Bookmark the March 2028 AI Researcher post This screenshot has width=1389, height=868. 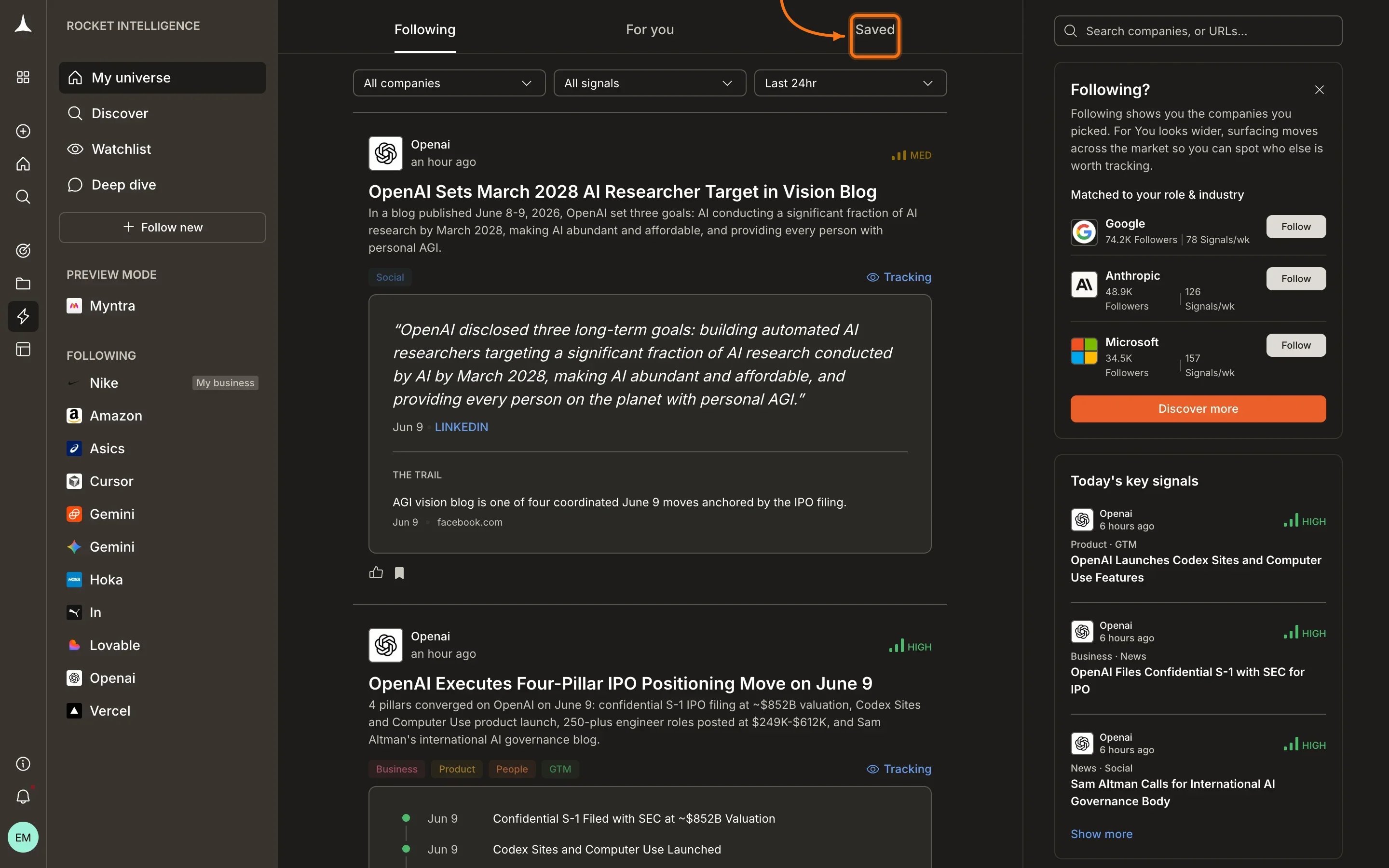399,573
